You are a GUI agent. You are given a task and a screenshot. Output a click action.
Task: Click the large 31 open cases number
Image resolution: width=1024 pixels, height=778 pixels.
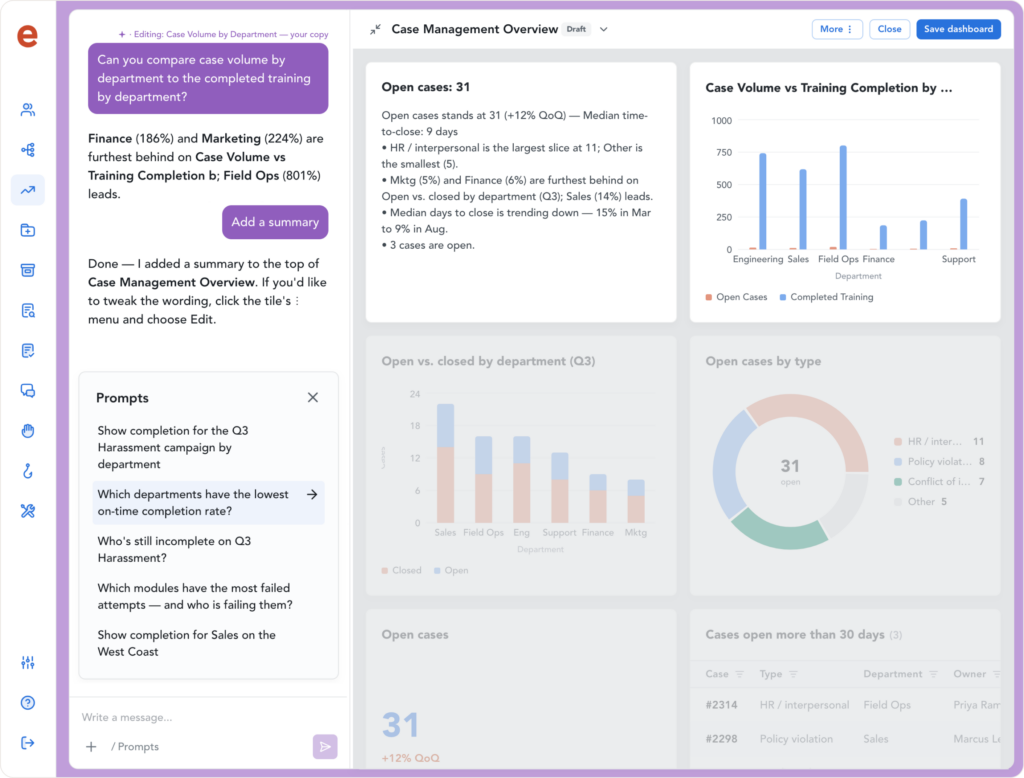tap(400, 725)
